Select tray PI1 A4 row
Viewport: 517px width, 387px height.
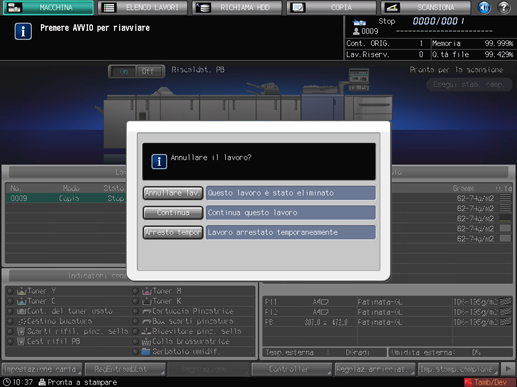click(x=388, y=302)
